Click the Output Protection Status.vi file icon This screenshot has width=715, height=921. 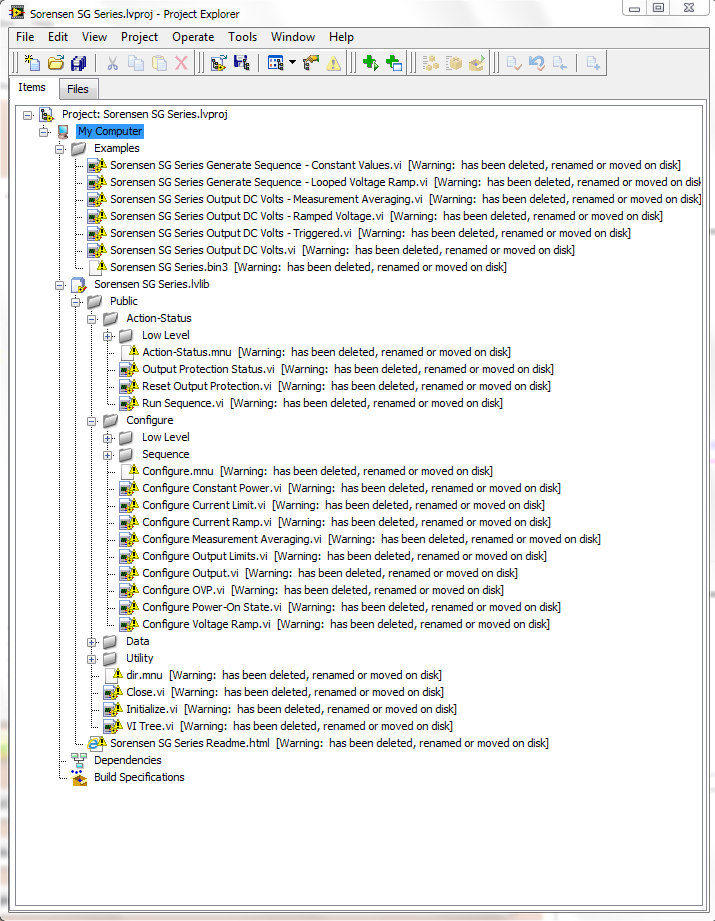129,369
